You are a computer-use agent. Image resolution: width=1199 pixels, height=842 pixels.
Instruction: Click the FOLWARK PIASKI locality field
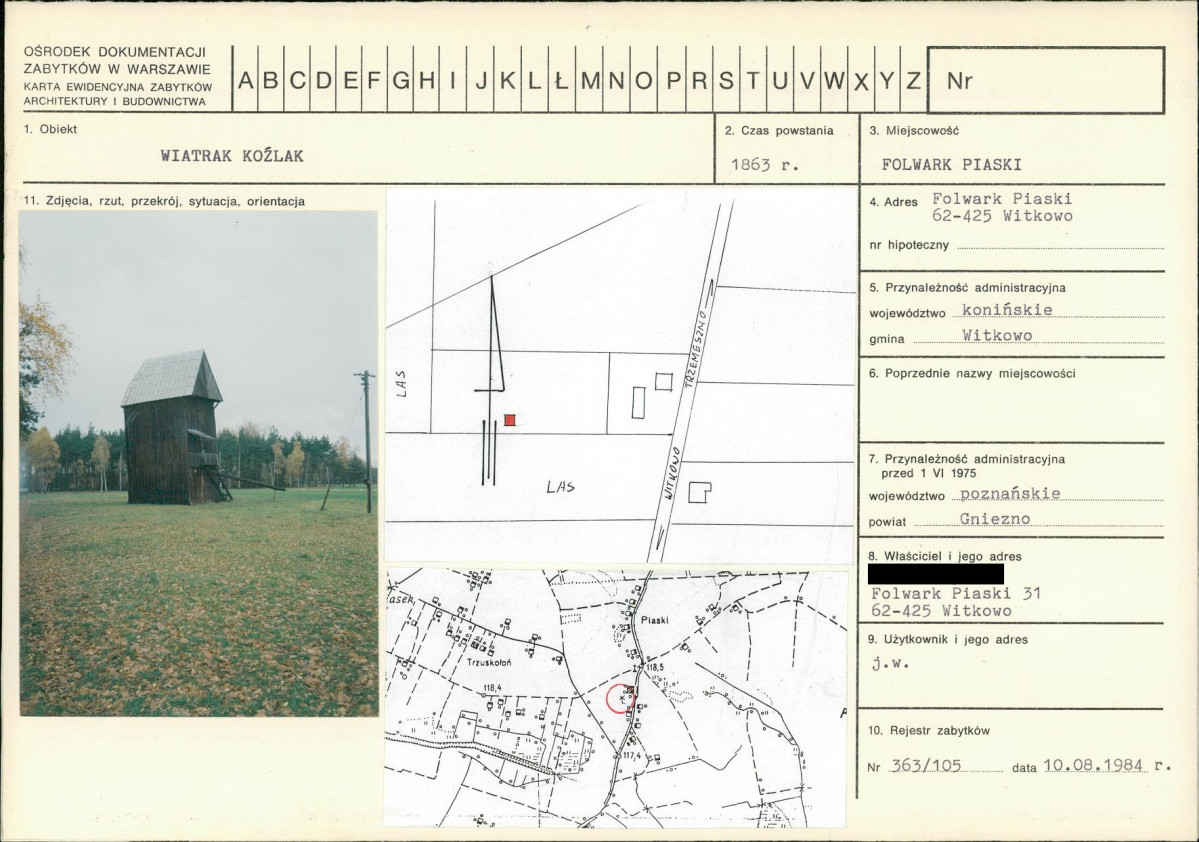(951, 164)
